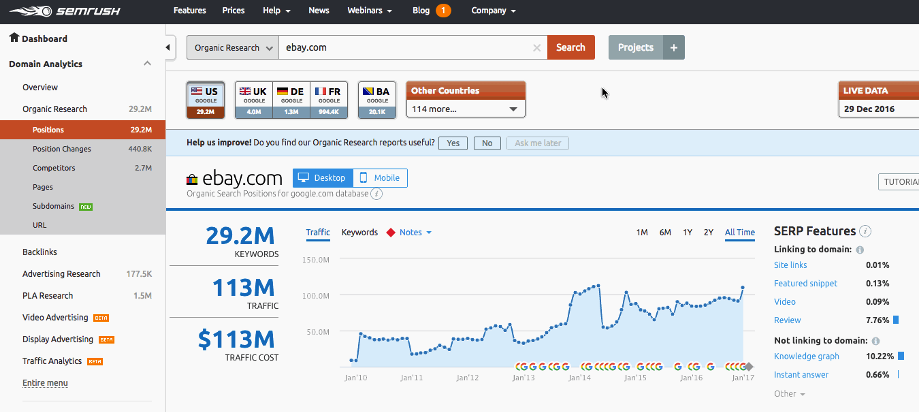This screenshot has height=412, width=919.
Task: Switch to the Keywords chart tab
Action: [359, 233]
